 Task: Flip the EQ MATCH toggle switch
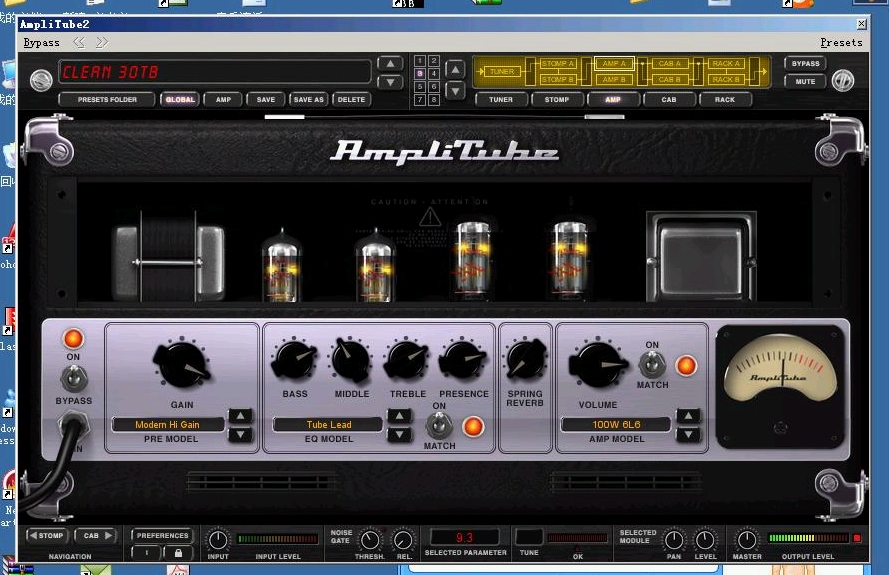439,426
